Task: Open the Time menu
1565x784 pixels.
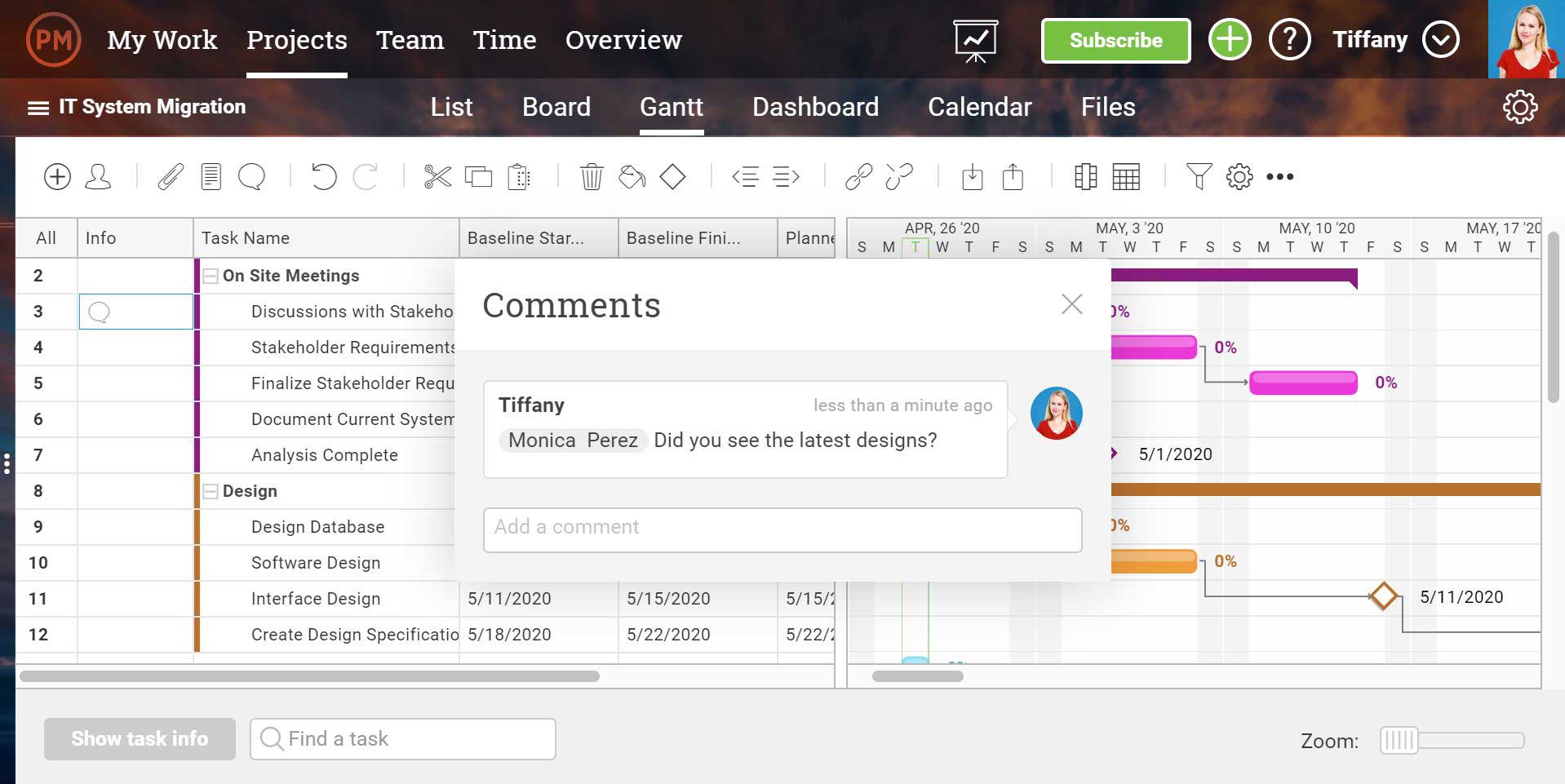Action: (x=504, y=39)
